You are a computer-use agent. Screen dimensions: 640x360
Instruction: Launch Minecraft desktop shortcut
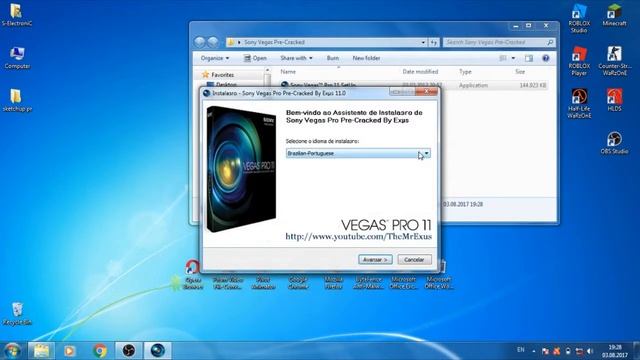(x=614, y=15)
